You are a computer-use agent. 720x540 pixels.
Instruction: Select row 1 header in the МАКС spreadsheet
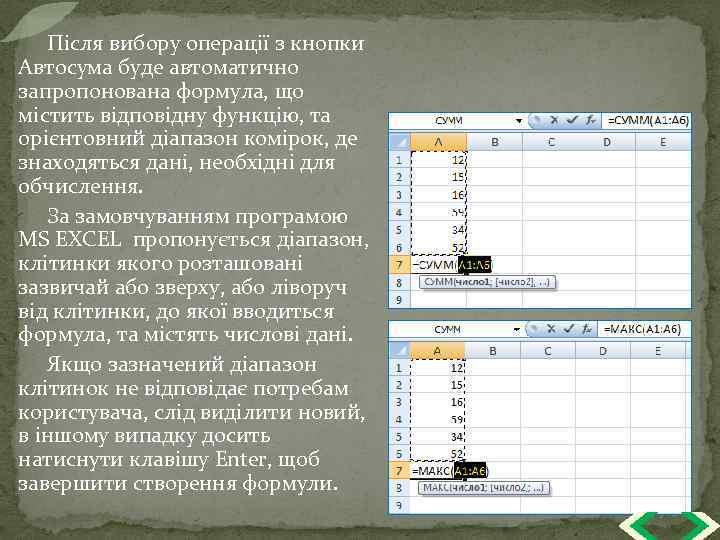(x=399, y=367)
